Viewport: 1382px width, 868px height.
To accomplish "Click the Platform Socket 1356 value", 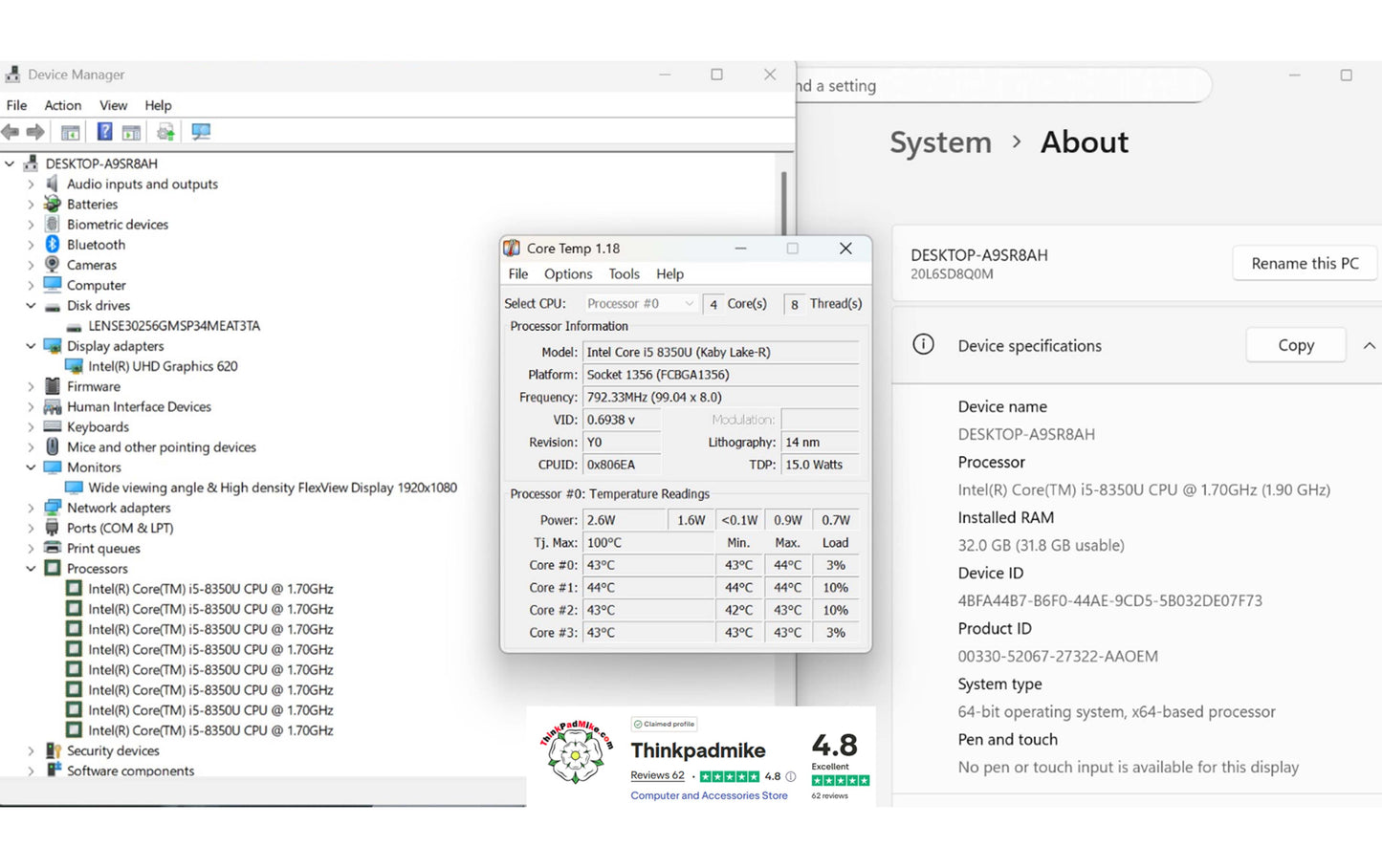I will point(721,375).
